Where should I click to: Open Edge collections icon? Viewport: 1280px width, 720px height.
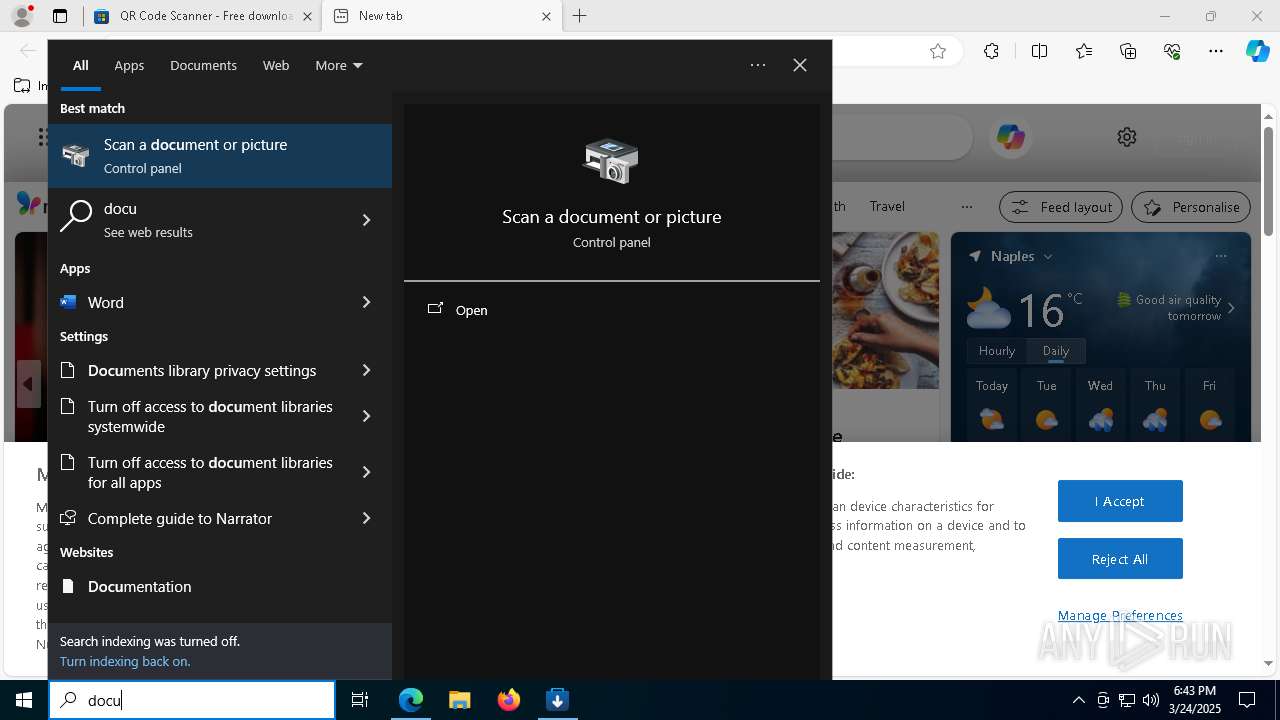click(1128, 51)
